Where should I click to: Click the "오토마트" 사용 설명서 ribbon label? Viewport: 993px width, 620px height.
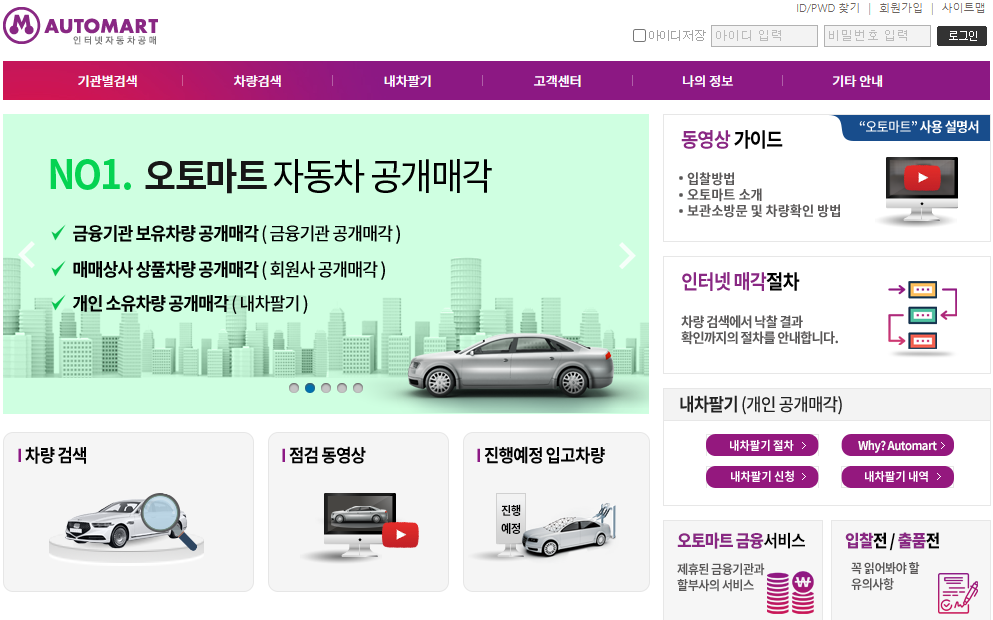[x=919, y=127]
